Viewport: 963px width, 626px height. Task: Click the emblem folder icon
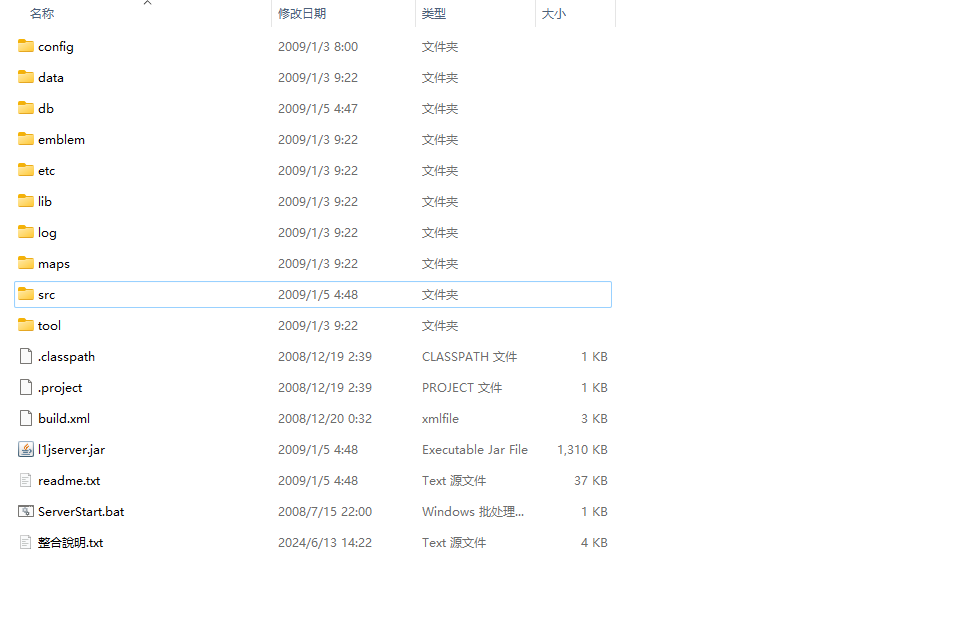click(26, 139)
